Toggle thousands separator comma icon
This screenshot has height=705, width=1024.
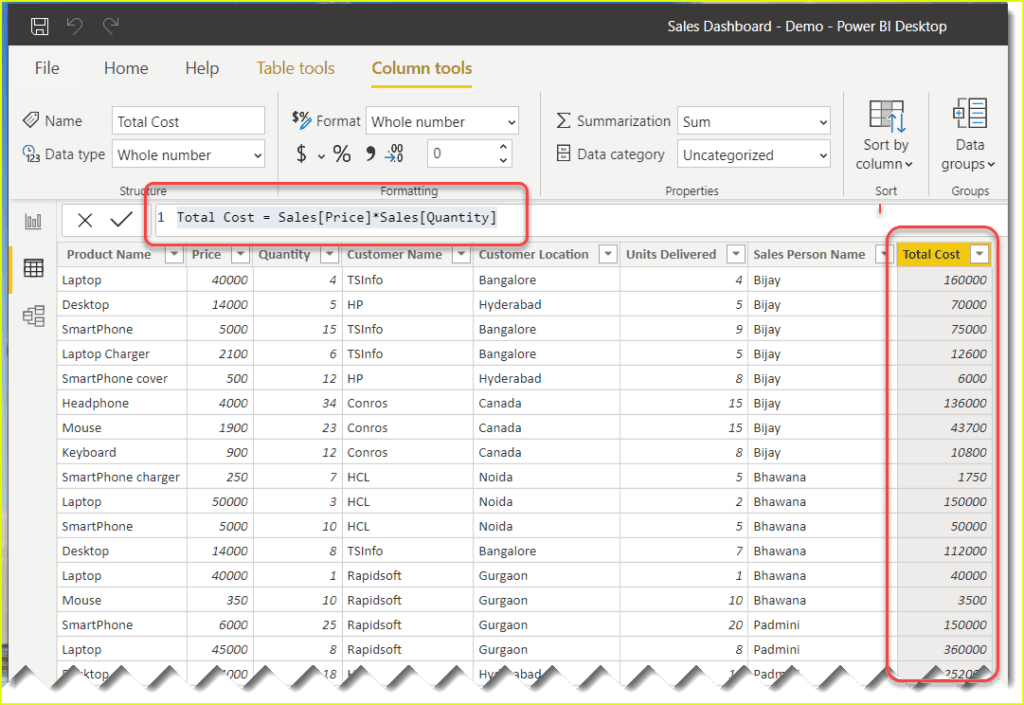(x=369, y=154)
